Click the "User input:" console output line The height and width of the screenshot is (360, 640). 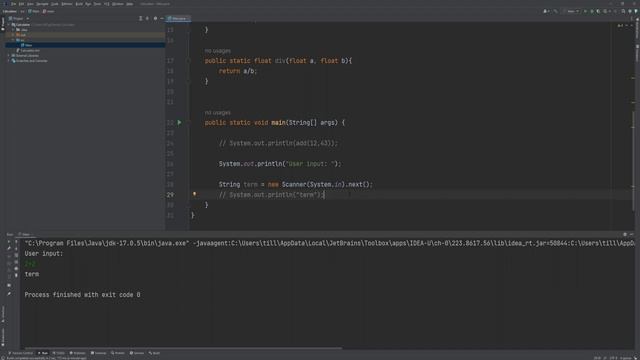(44, 253)
